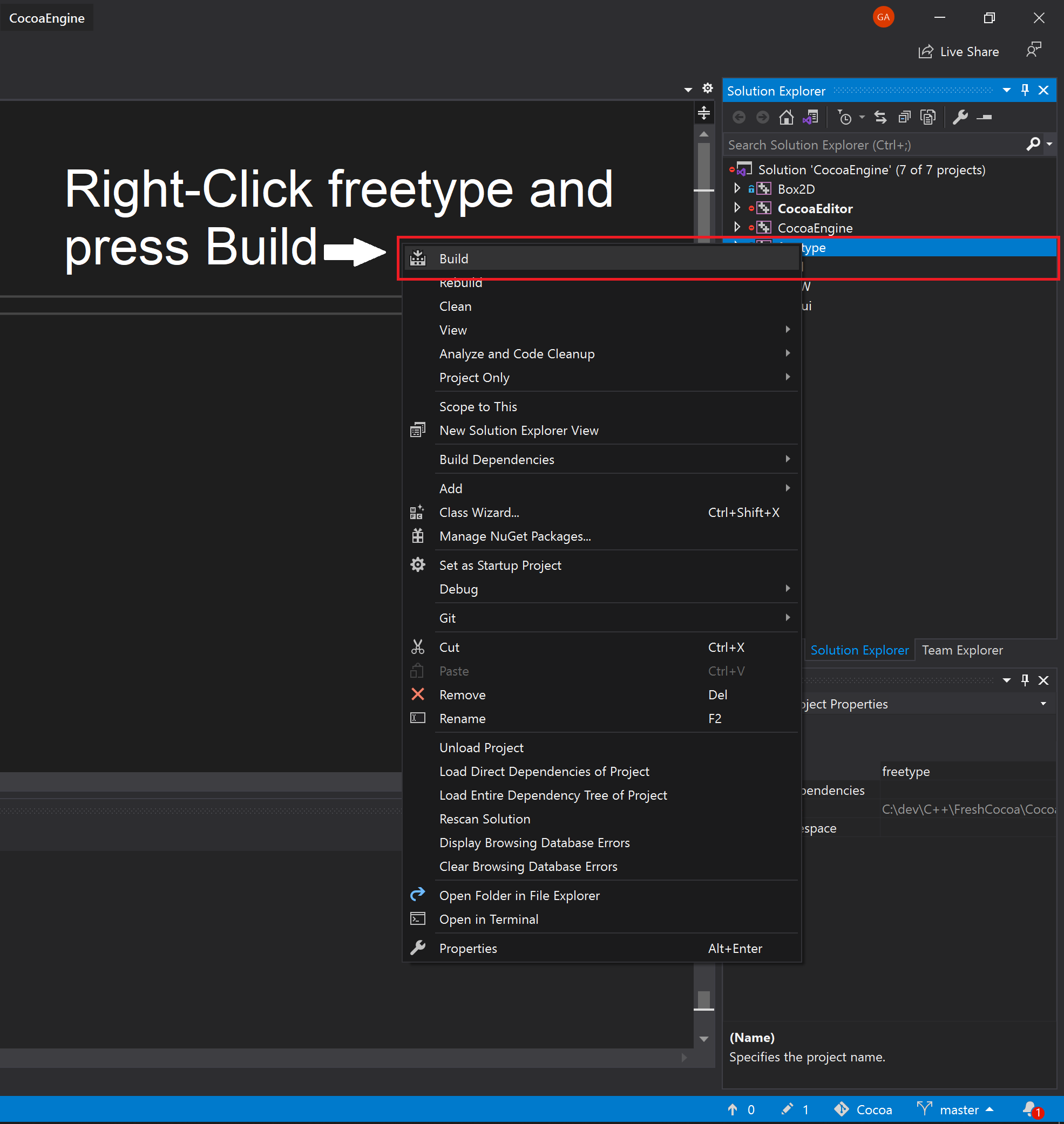Click the Open in Terminal icon
Viewport: 1064px width, 1124px height.
click(x=417, y=919)
